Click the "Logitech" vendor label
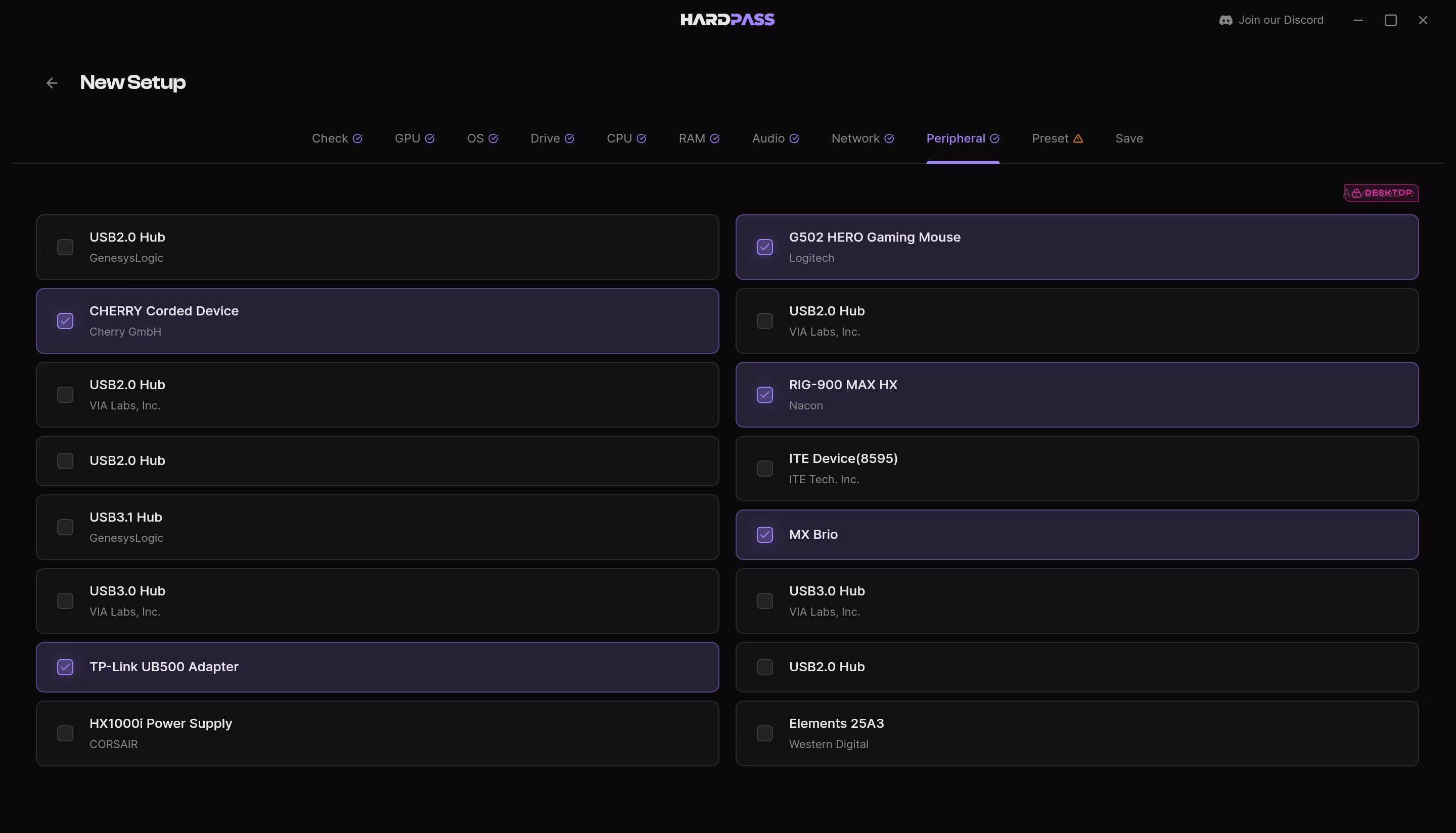 click(811, 258)
